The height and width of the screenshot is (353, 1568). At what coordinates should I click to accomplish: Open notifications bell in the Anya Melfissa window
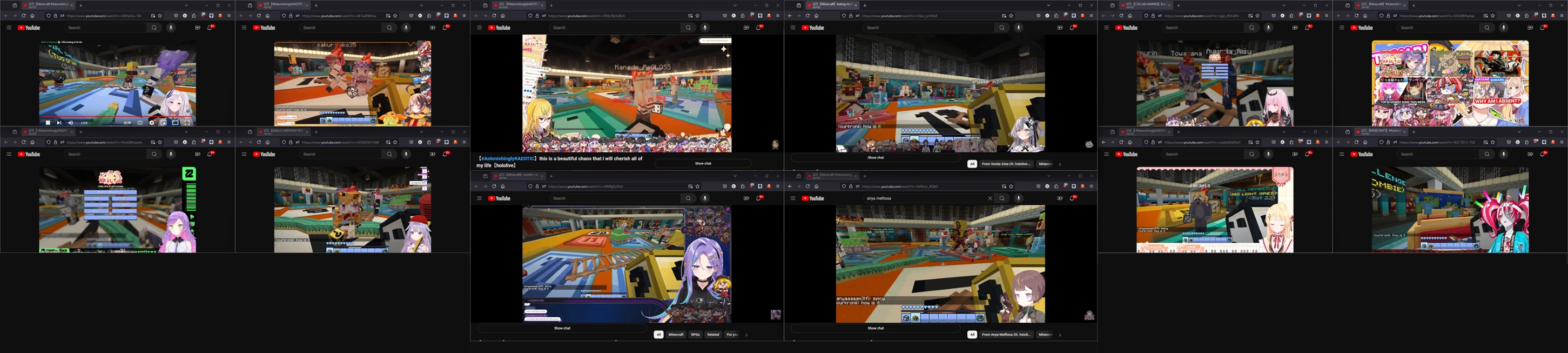coord(1072,198)
